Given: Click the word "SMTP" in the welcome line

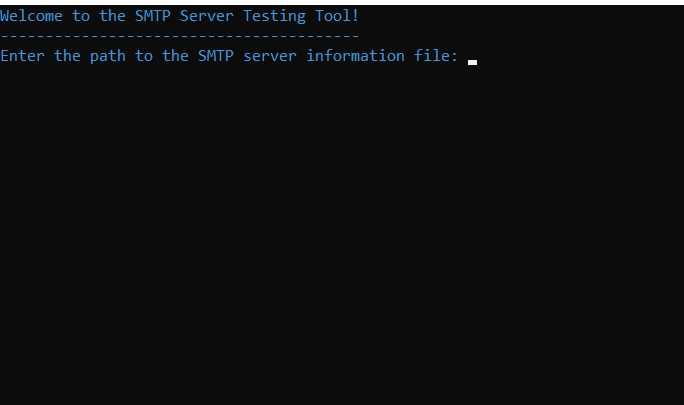Looking at the screenshot, I should 153,16.
